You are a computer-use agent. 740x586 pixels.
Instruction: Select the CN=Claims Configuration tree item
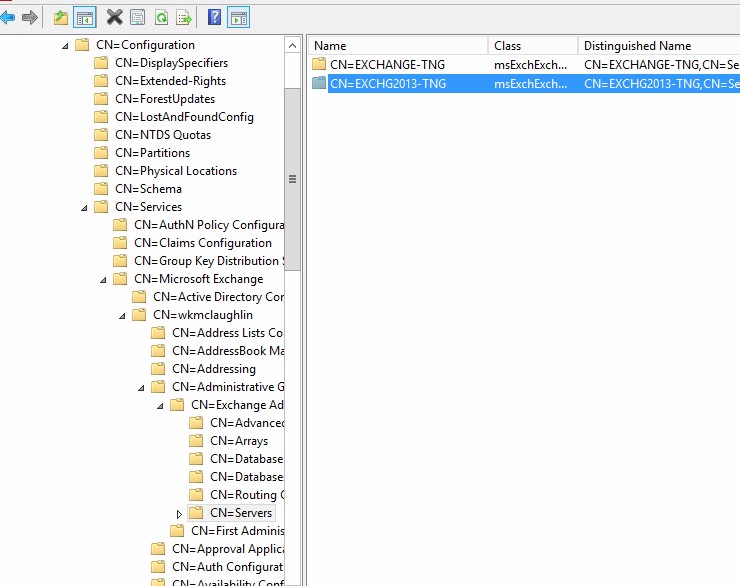coord(203,243)
